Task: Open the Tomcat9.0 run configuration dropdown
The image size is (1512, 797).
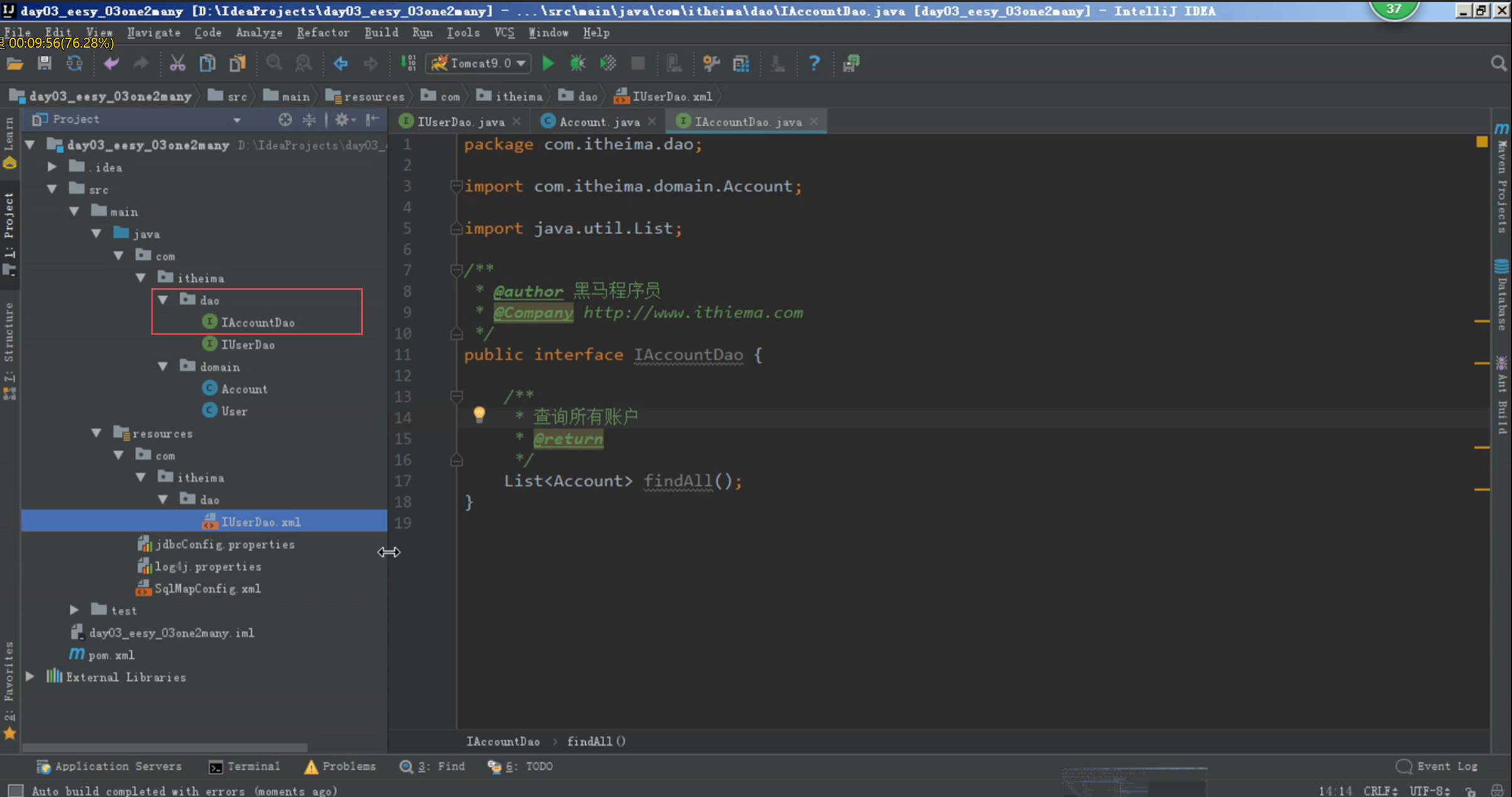Action: tap(480, 63)
